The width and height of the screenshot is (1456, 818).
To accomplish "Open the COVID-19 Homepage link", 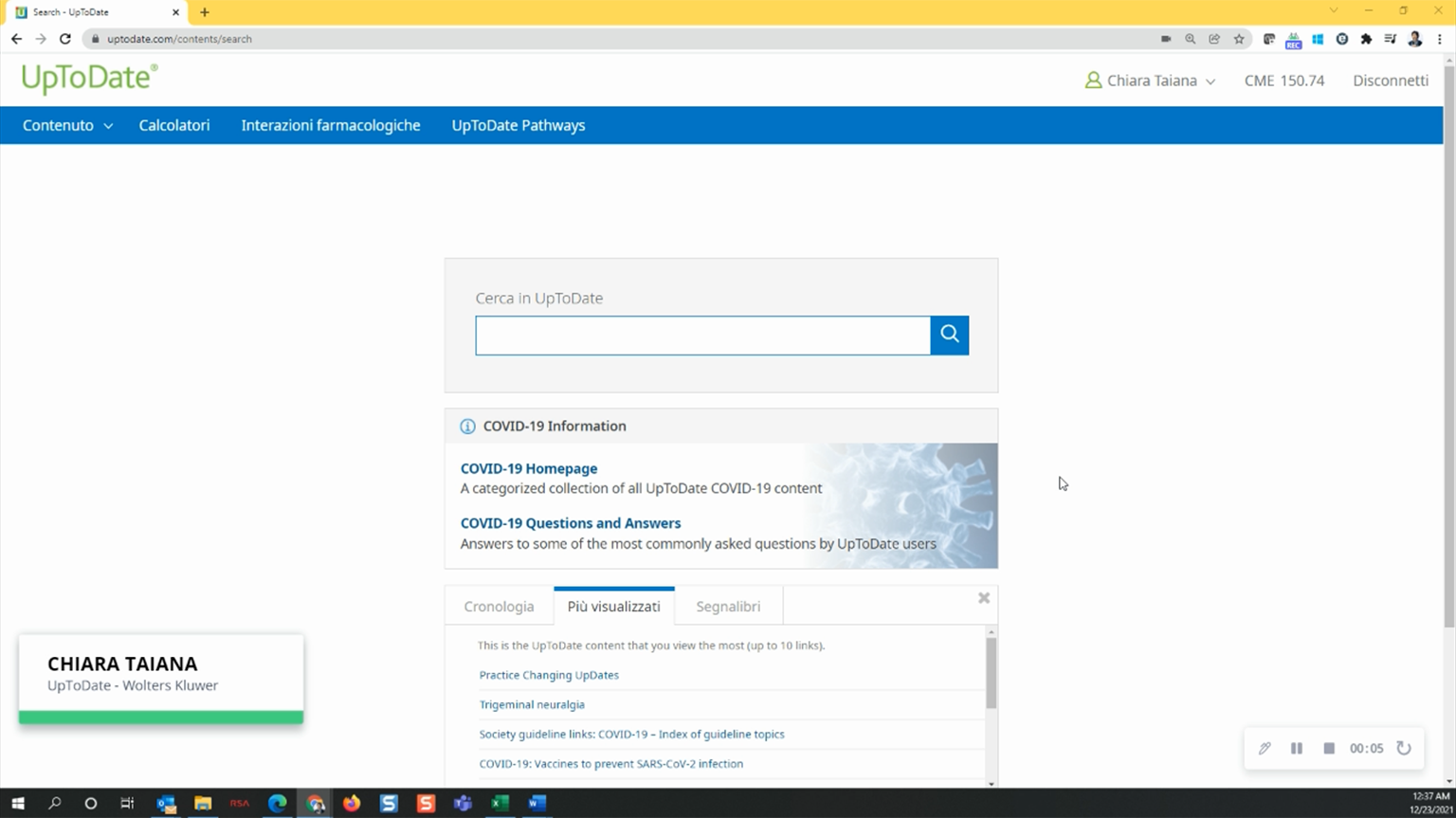I will pos(528,468).
